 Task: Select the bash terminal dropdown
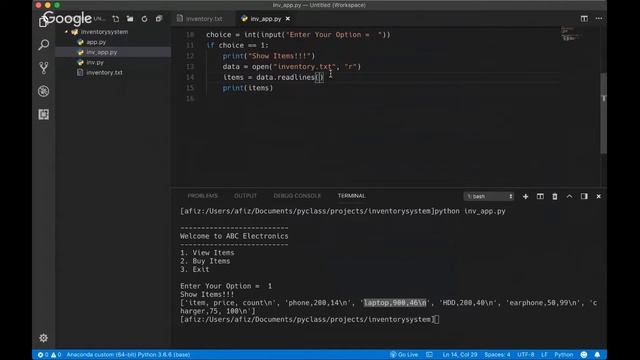tap(489, 196)
